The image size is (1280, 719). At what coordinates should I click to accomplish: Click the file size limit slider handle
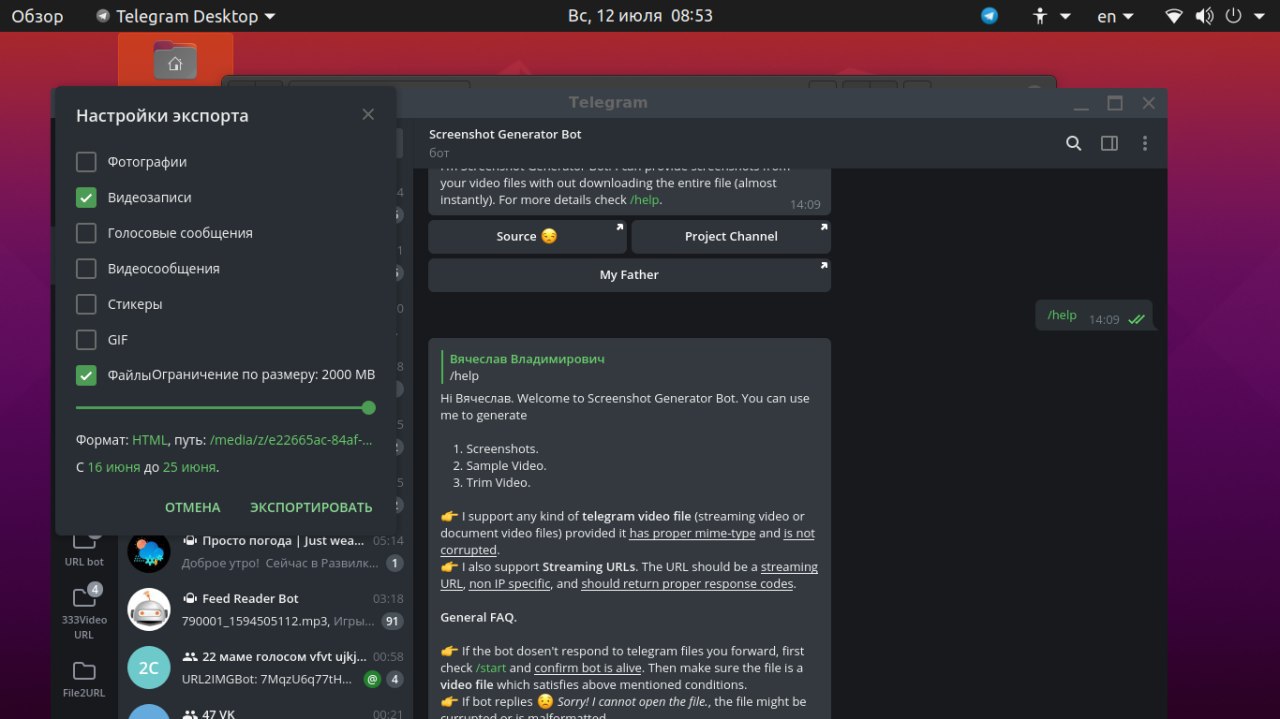click(368, 407)
